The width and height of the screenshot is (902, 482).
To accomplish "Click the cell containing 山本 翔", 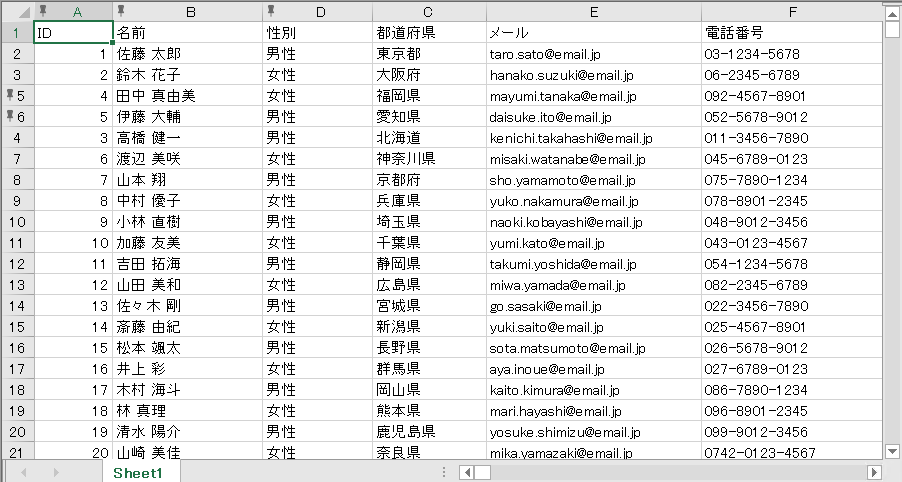I will tap(188, 179).
